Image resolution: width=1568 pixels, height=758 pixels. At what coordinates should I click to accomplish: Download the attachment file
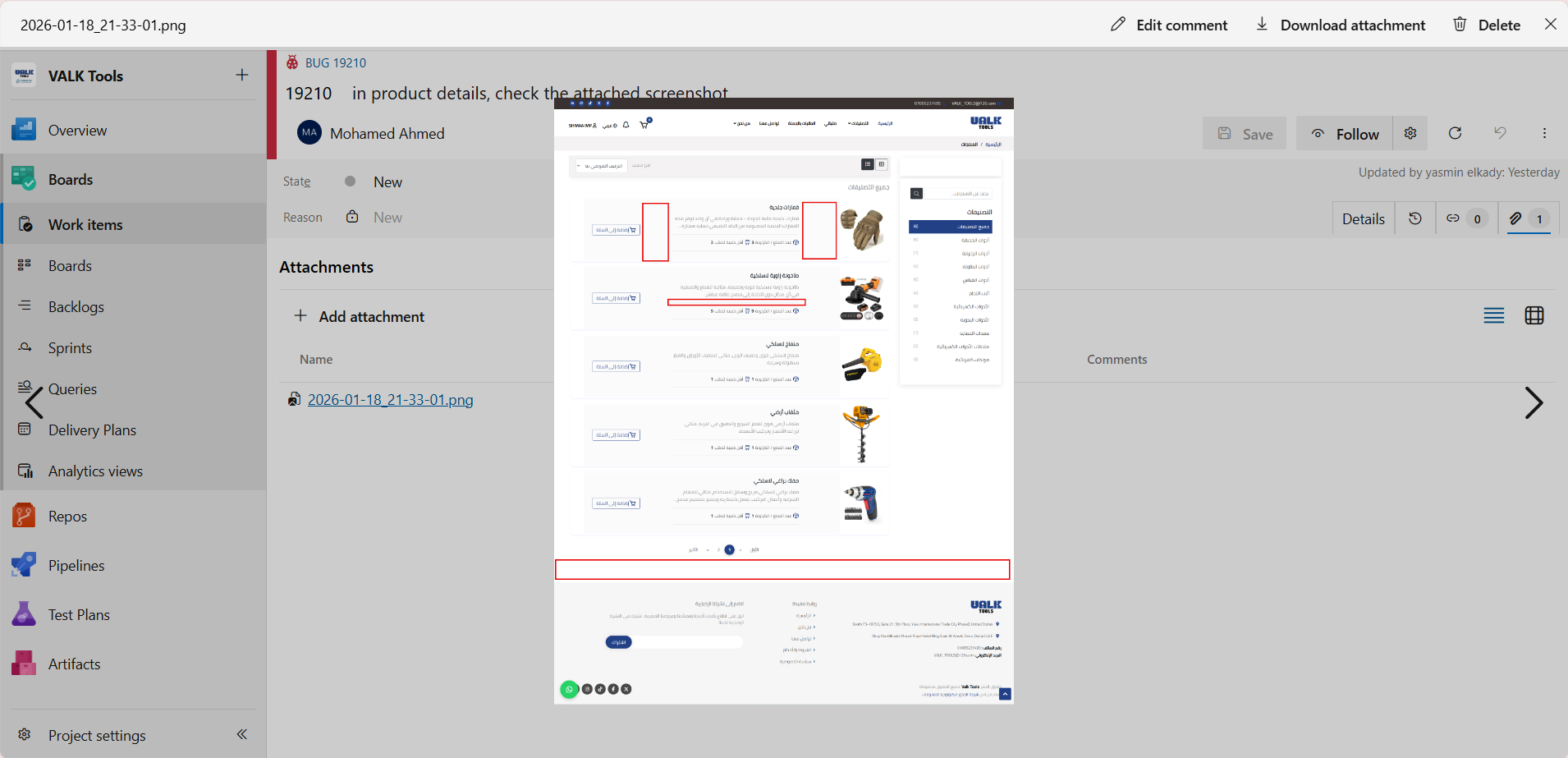pos(1341,25)
